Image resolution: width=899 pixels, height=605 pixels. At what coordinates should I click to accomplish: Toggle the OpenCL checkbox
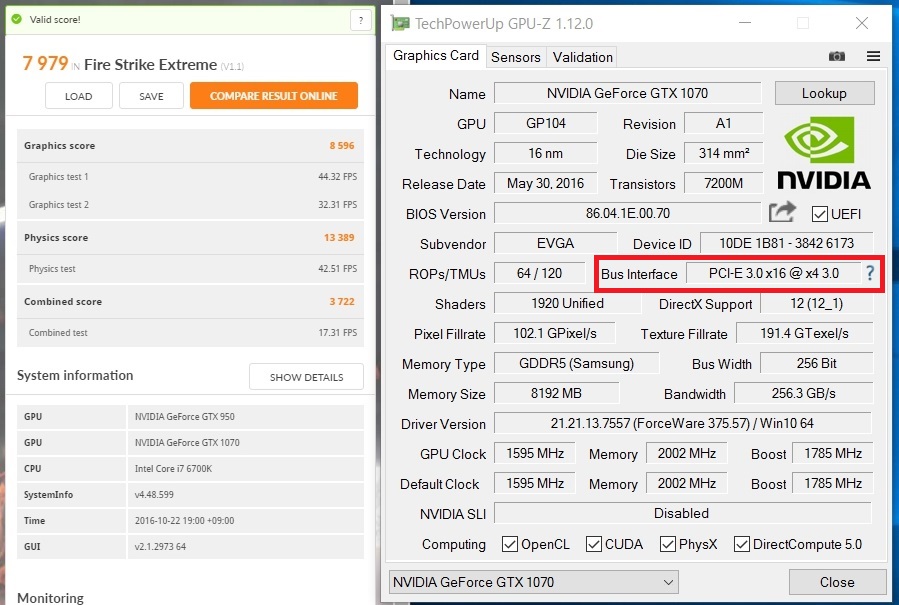click(509, 544)
